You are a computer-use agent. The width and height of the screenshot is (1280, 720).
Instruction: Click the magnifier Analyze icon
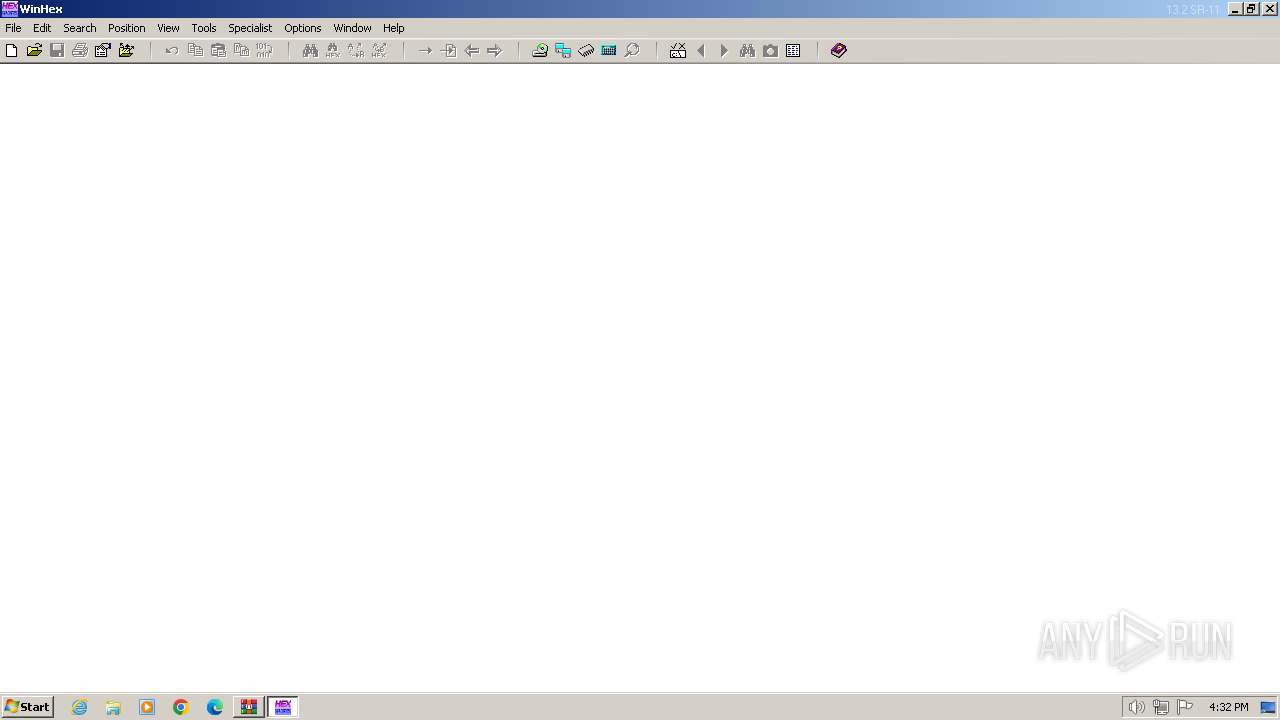point(632,50)
